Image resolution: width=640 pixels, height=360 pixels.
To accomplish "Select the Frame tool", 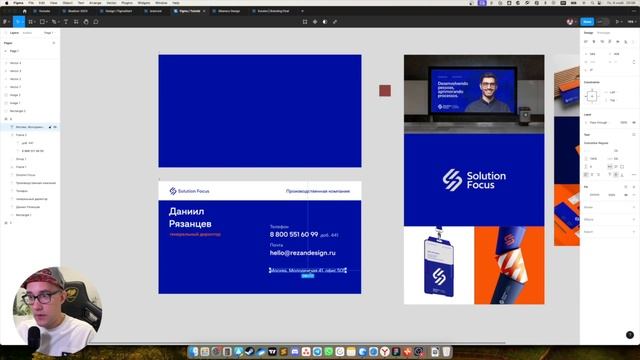I will [30, 22].
